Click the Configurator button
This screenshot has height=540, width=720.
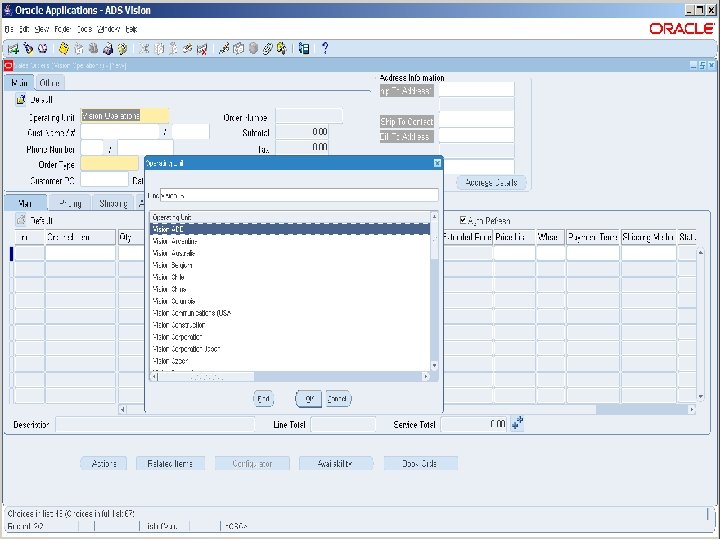[x=252, y=464]
